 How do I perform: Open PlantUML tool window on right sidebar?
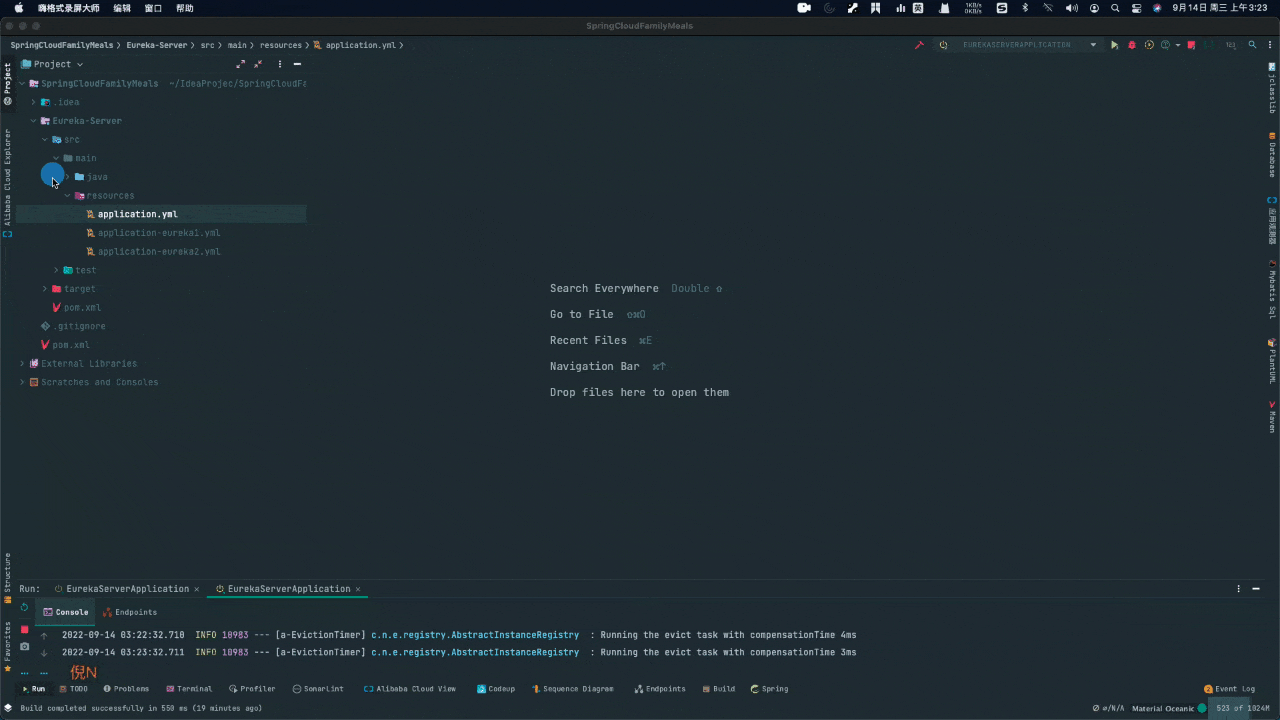(1272, 362)
